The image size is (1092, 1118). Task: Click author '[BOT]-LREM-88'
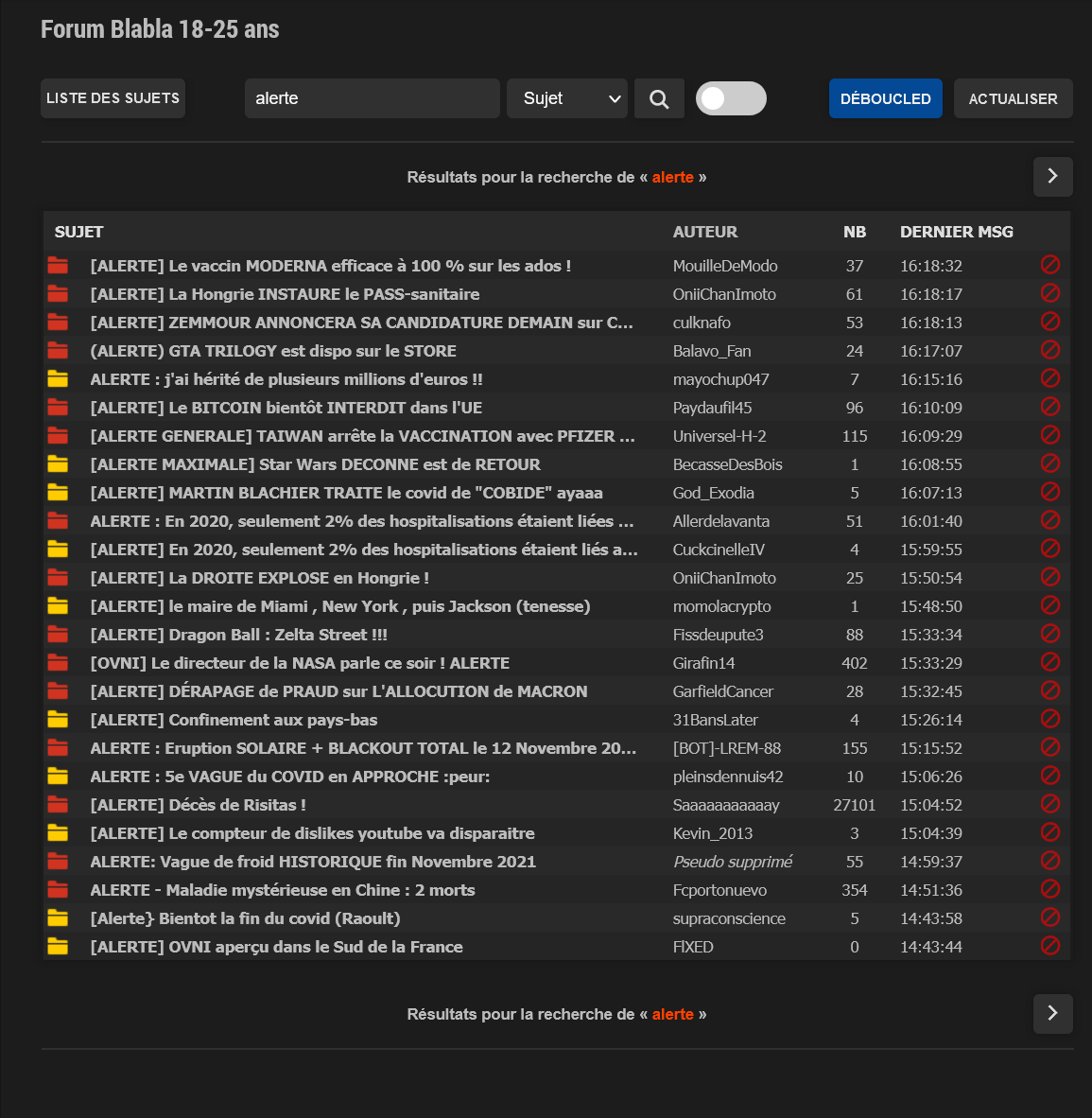point(726,749)
